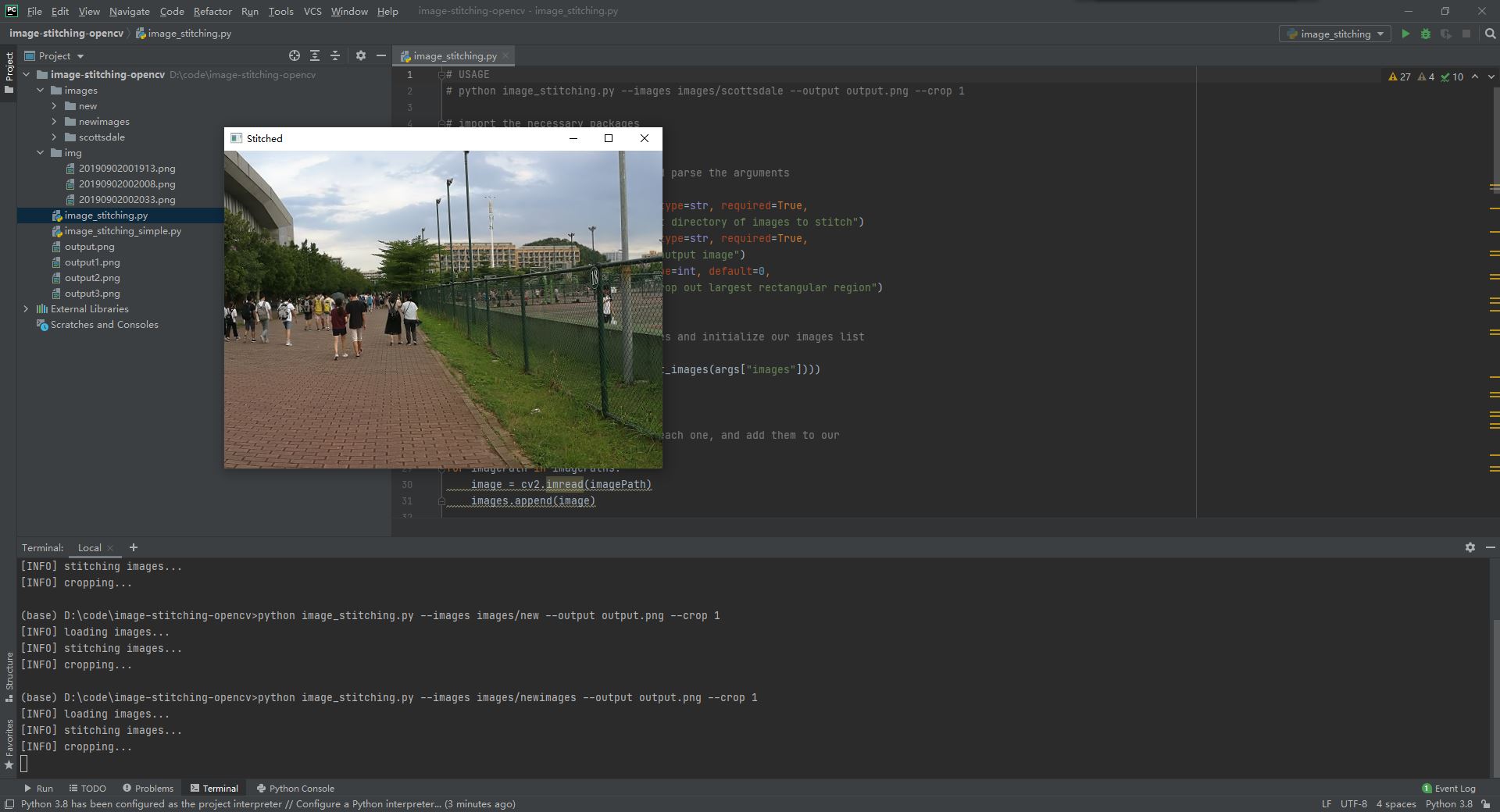Viewport: 1500px width, 812px height.
Task: Click the stitched image in the Stitched window
Action: [443, 309]
